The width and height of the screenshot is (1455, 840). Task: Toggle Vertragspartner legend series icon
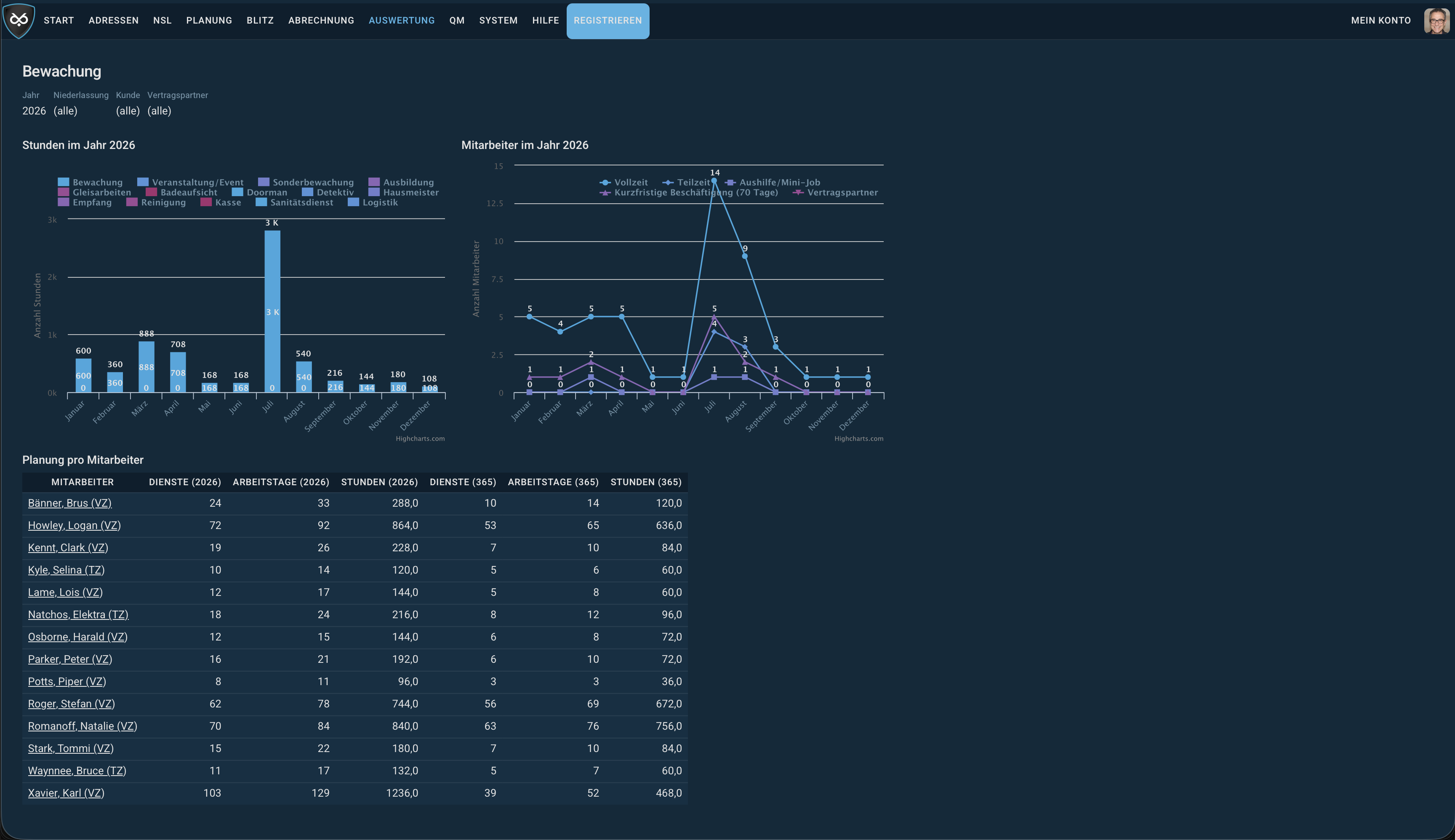[x=798, y=193]
